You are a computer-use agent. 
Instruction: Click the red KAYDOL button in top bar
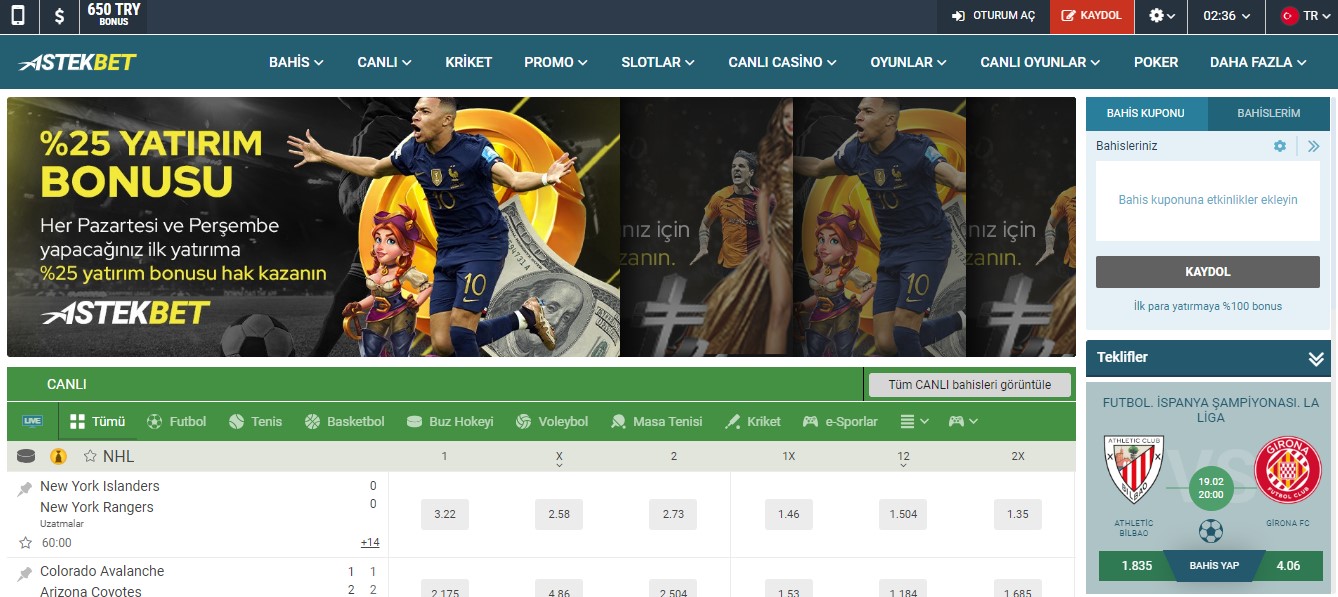pos(1092,16)
